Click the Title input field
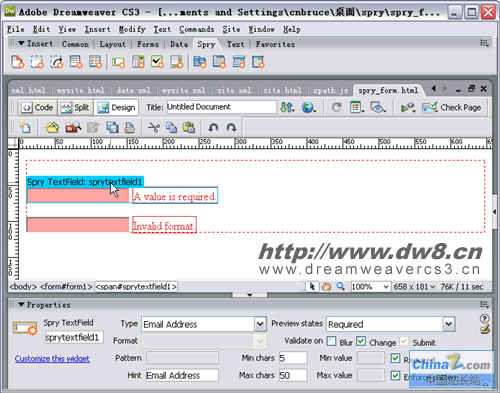 coord(221,107)
